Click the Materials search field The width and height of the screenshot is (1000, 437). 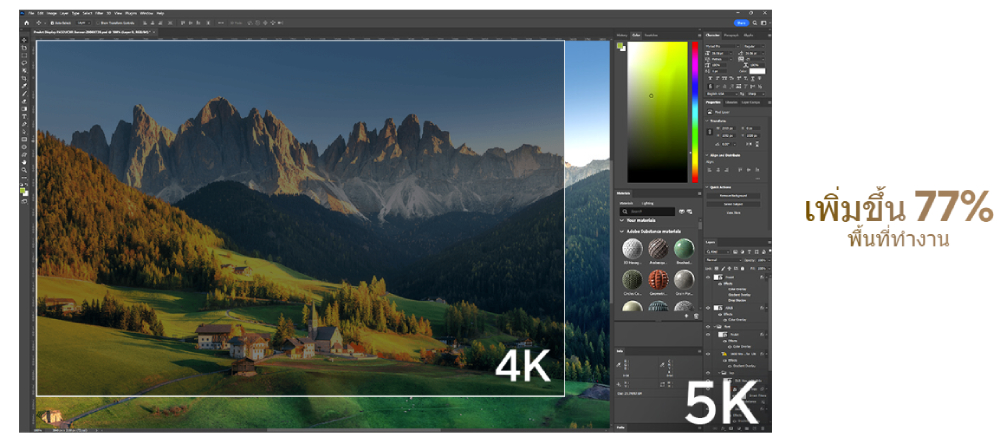[x=647, y=211]
